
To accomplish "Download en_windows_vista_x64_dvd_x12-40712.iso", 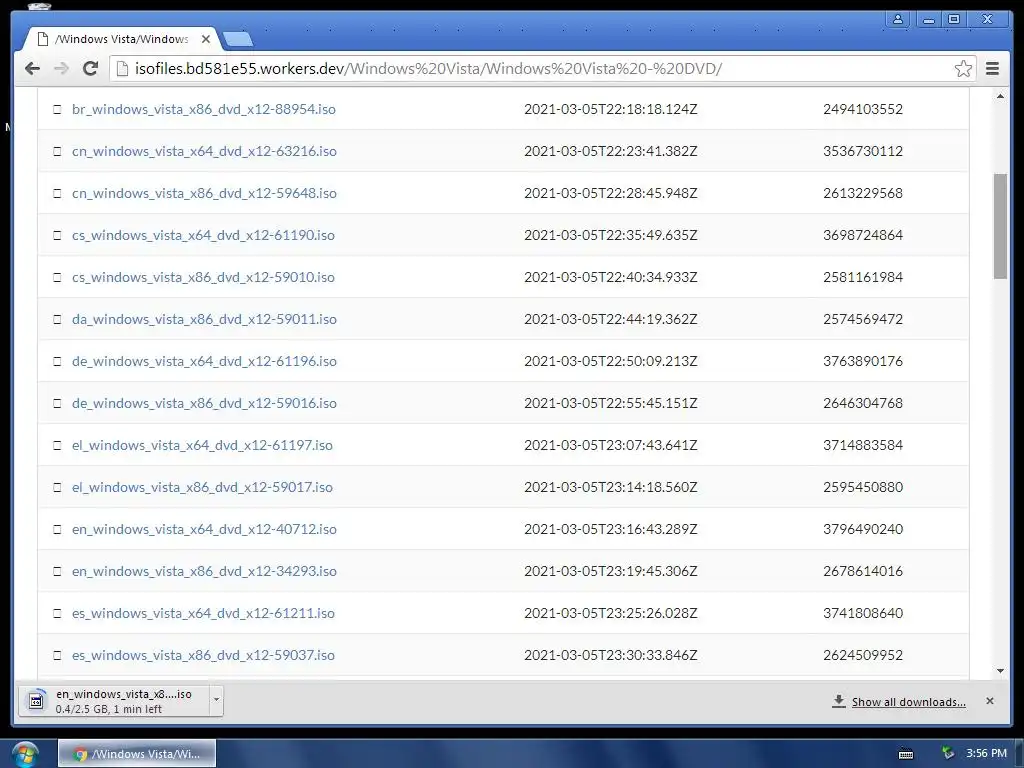I will pos(204,530).
